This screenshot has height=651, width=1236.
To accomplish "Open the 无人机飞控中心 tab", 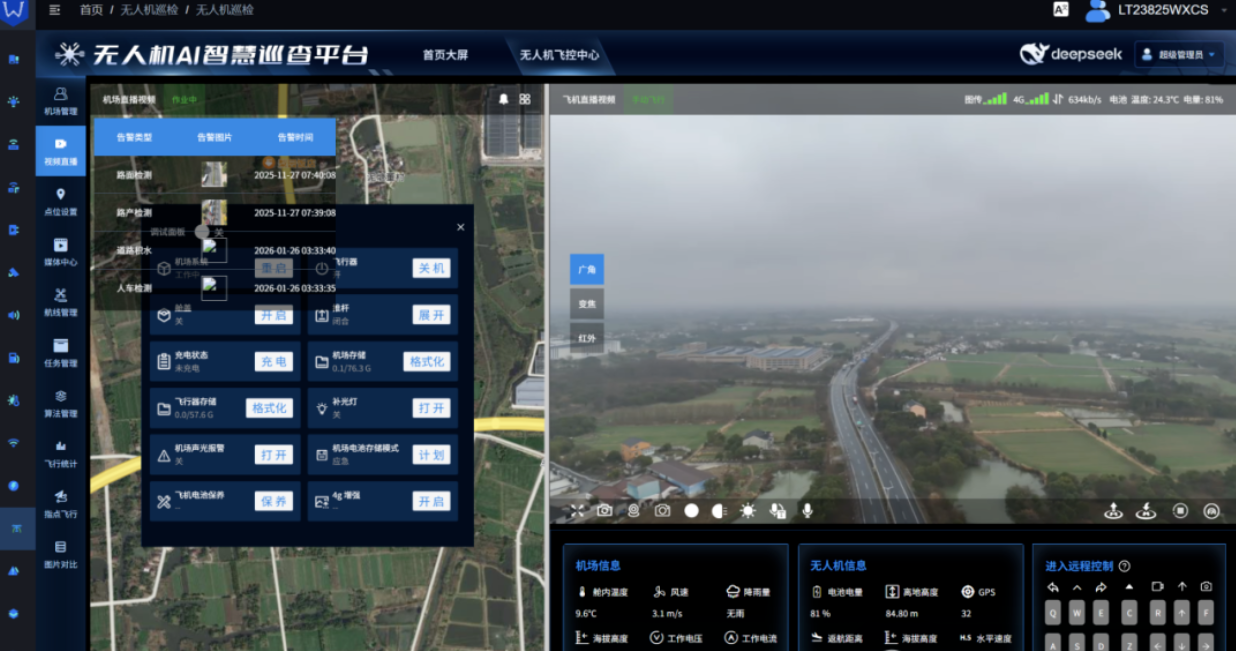I will (559, 55).
